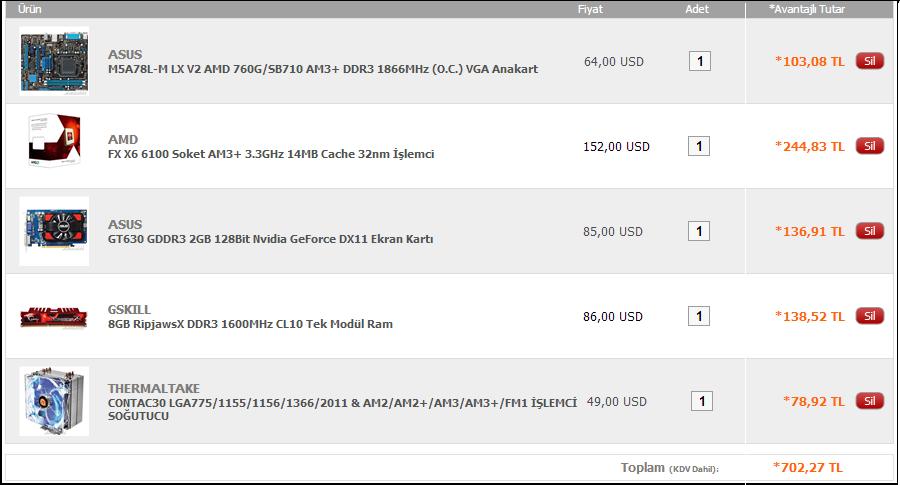Viewport: 900px width, 485px height.
Task: Focus quantity field for GT630 graphics card
Action: pos(700,231)
